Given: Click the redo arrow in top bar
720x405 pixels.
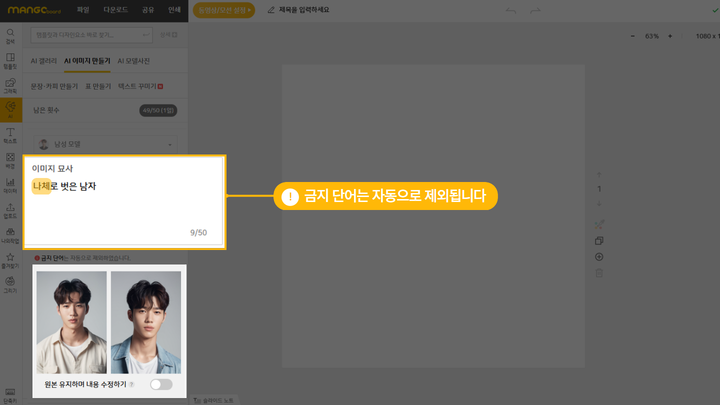Looking at the screenshot, I should coord(535,10).
